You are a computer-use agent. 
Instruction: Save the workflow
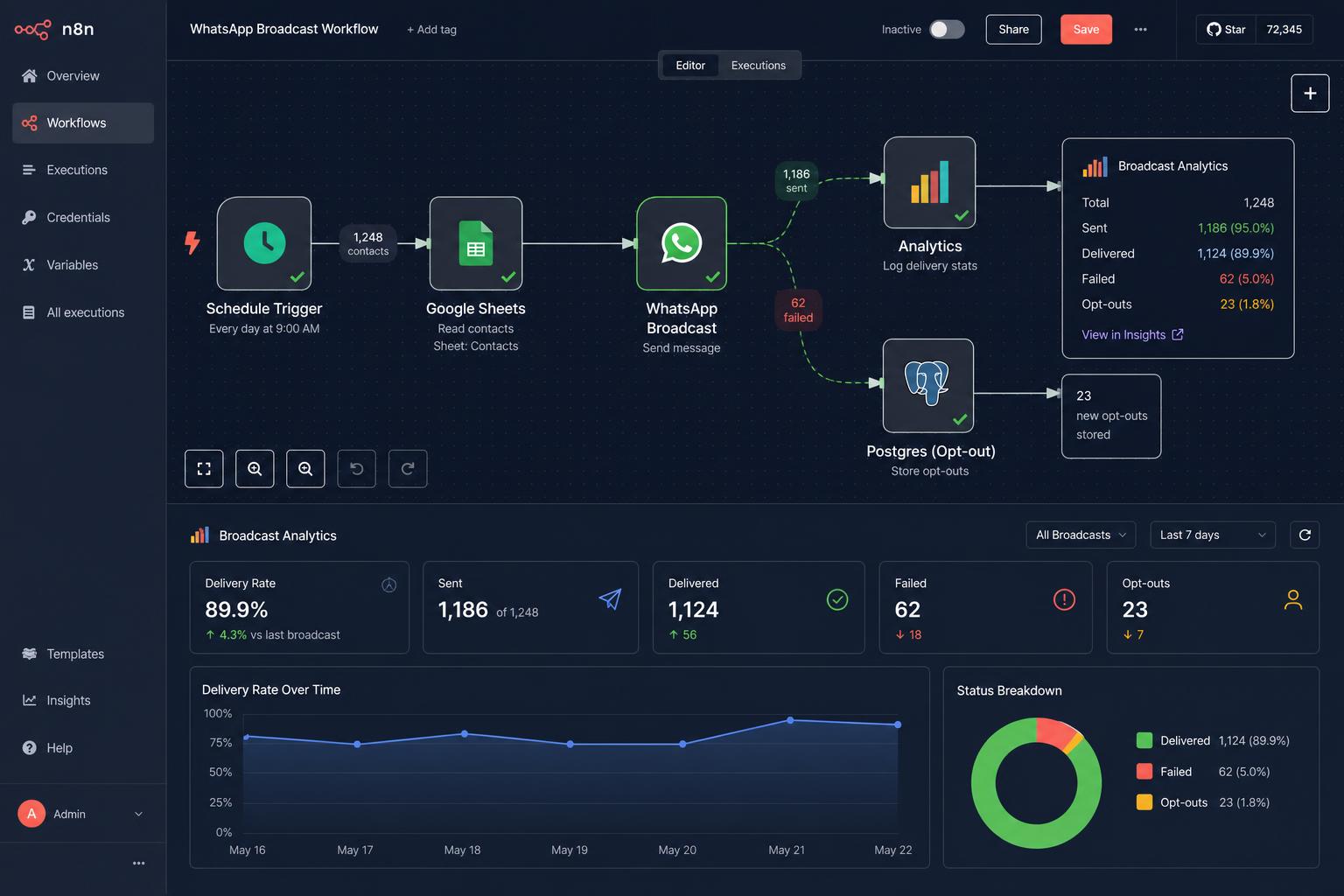click(1086, 29)
